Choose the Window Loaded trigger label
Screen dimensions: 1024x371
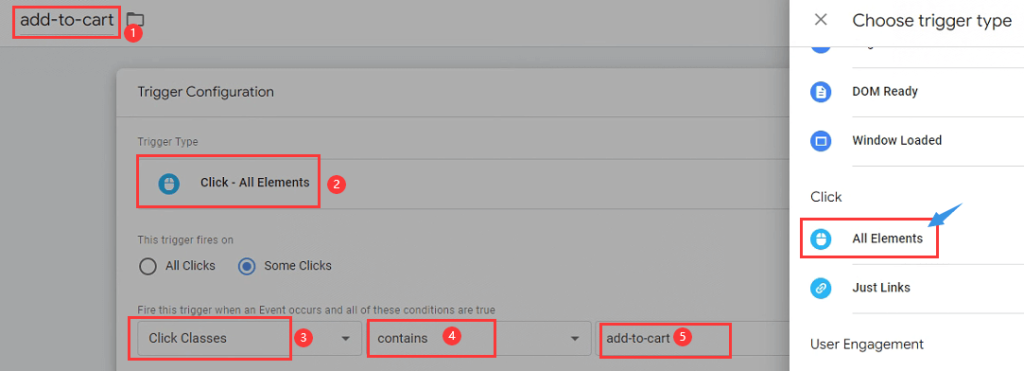pyautogui.click(x=897, y=140)
